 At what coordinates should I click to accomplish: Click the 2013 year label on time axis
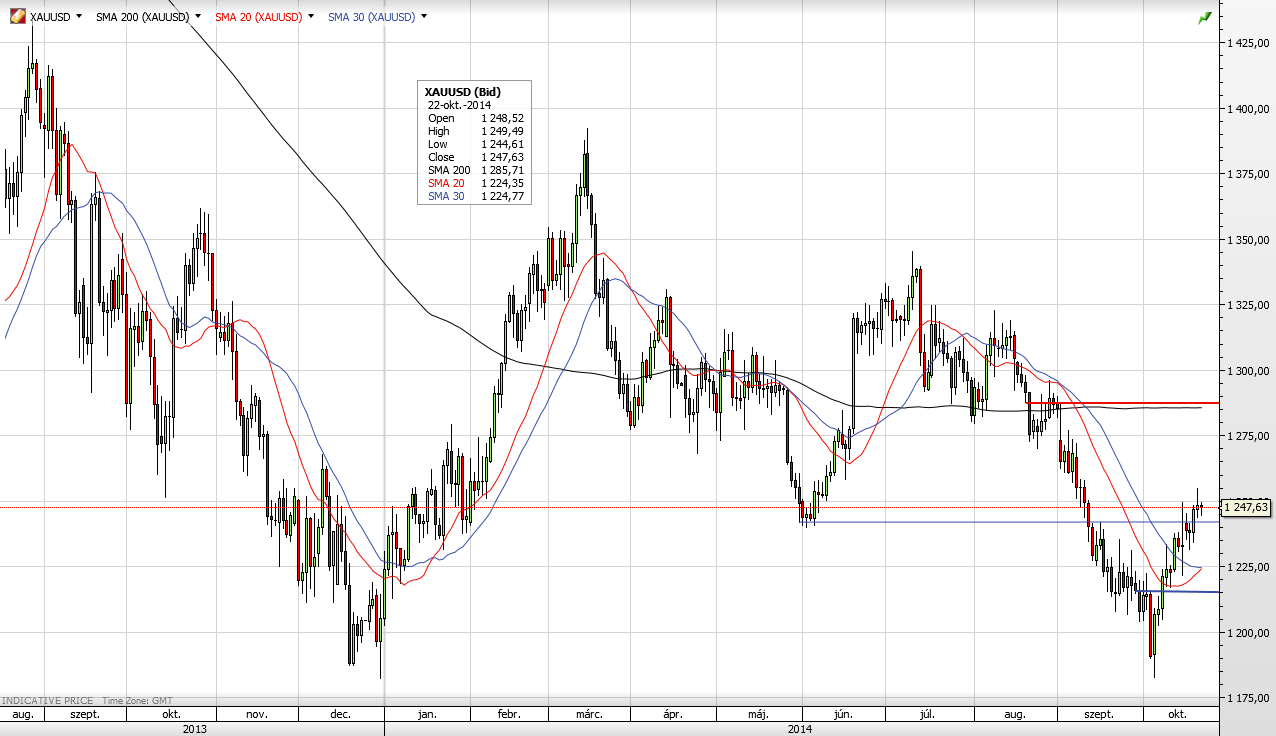point(194,729)
